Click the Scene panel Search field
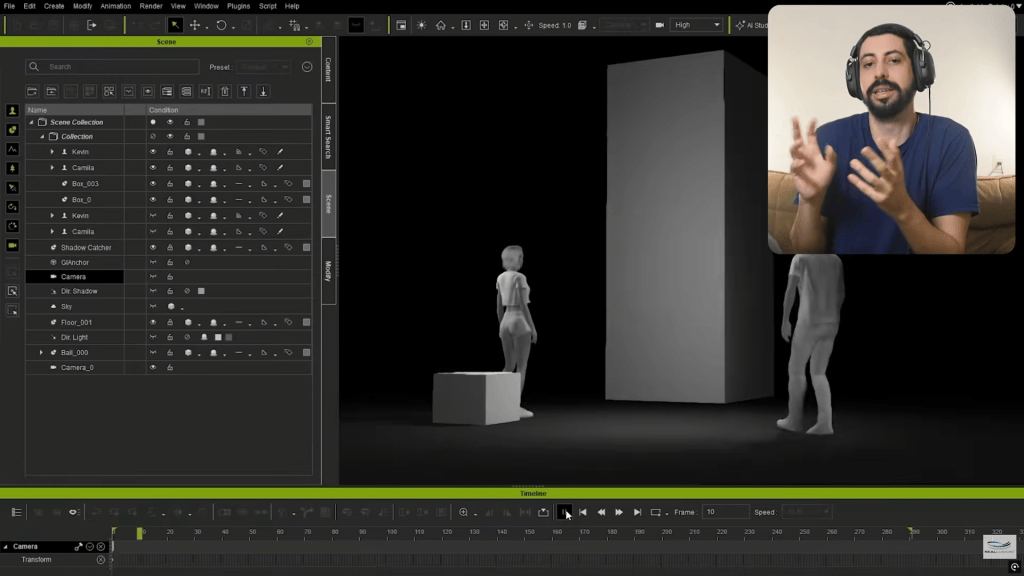This screenshot has height=576, width=1024. 112,67
